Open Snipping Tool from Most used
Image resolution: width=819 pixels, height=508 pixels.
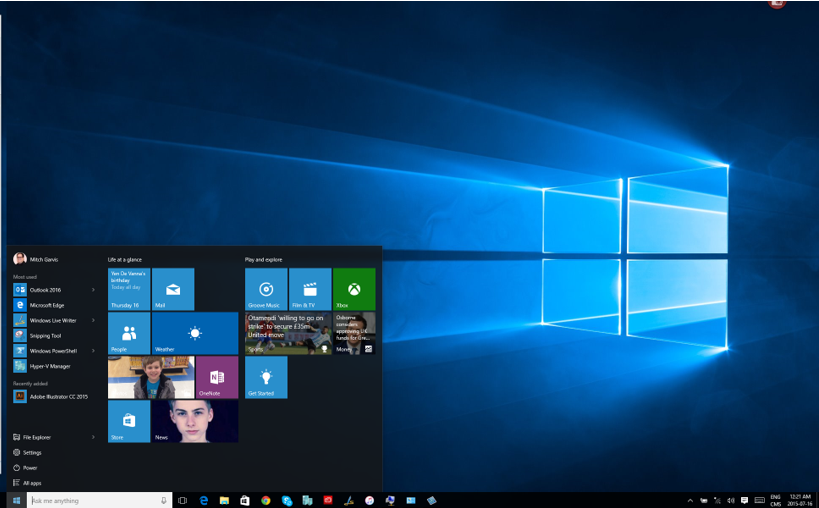click(45, 336)
